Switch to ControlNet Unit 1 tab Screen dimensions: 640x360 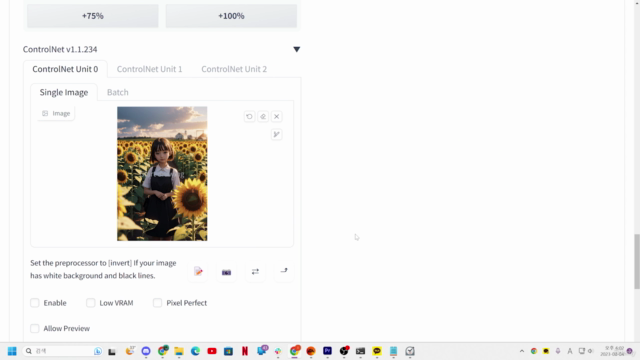point(149,69)
